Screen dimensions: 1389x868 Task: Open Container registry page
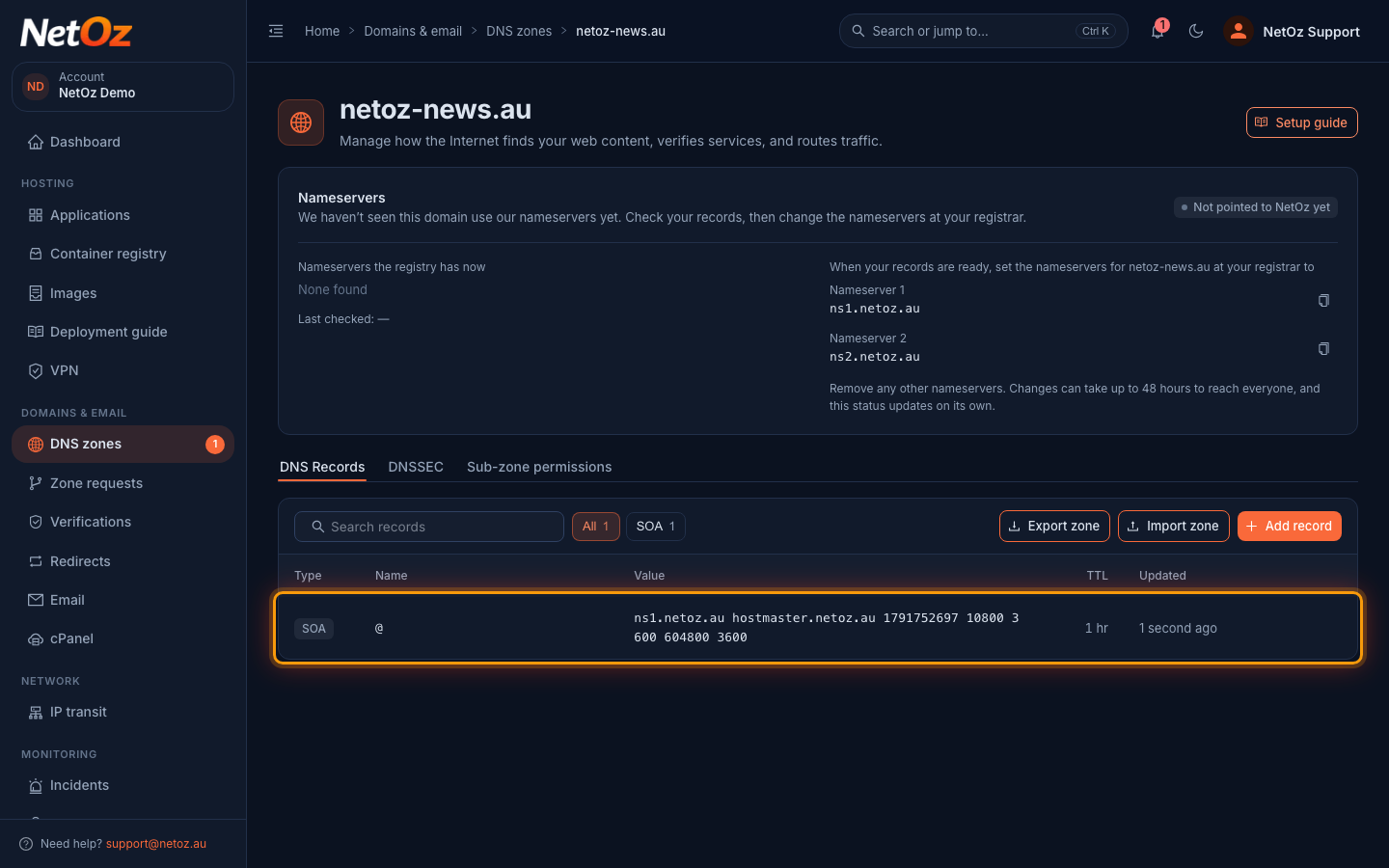tap(123, 254)
